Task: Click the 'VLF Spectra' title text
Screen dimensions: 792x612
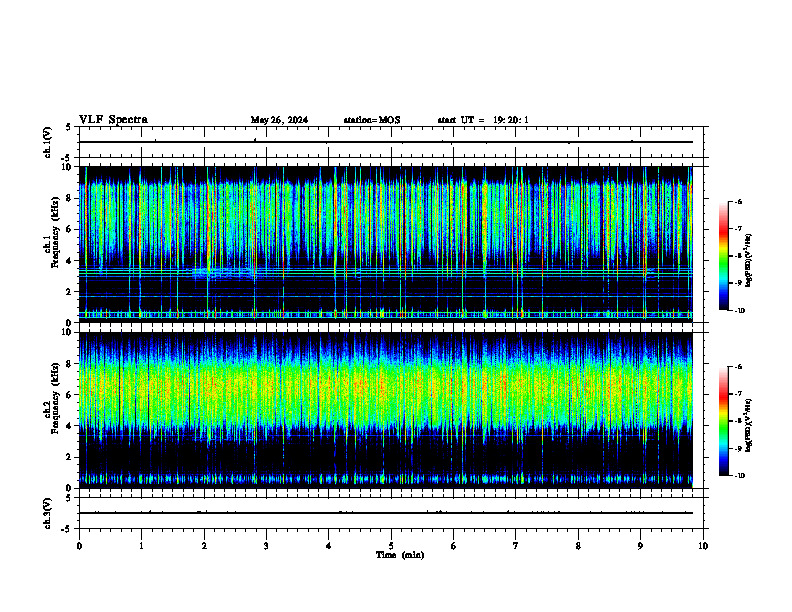Action: (113, 120)
